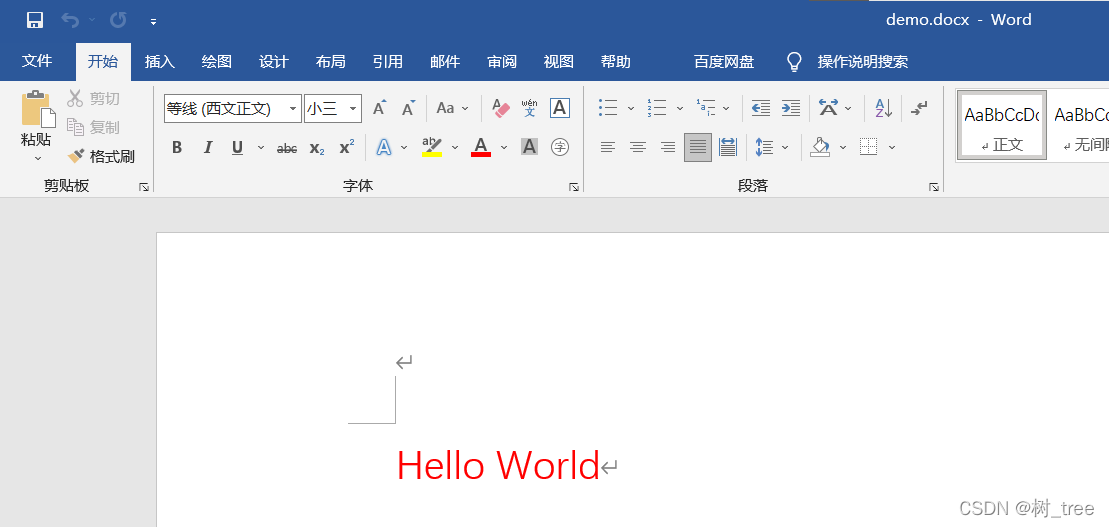Open the font size box 小三

pyautogui.click(x=333, y=108)
